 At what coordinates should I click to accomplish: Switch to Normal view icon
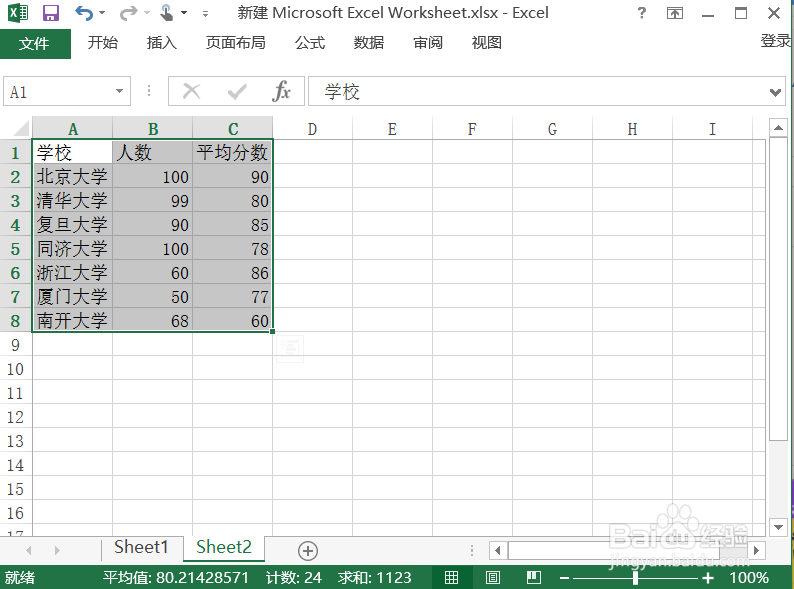point(451,577)
